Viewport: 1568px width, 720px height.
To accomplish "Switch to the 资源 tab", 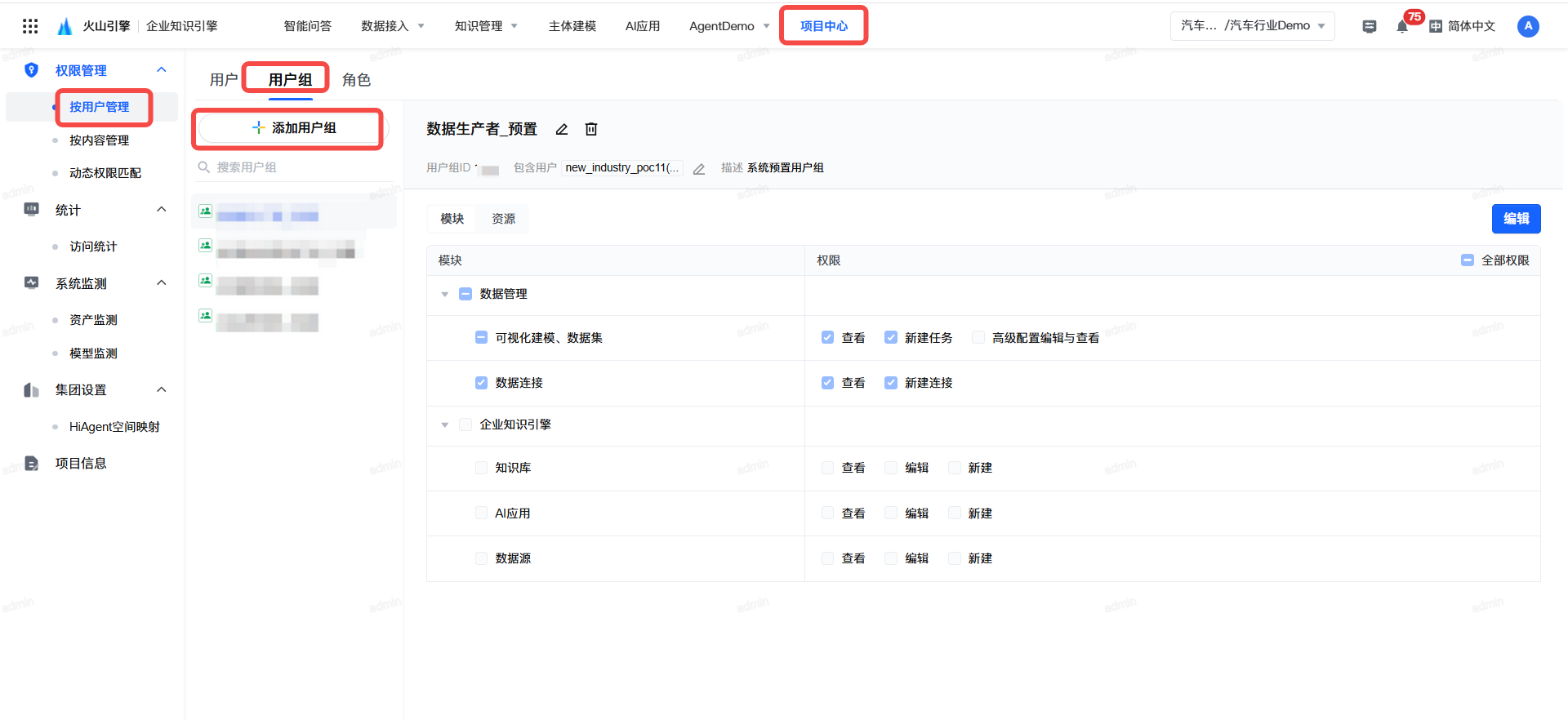I will 503,219.
